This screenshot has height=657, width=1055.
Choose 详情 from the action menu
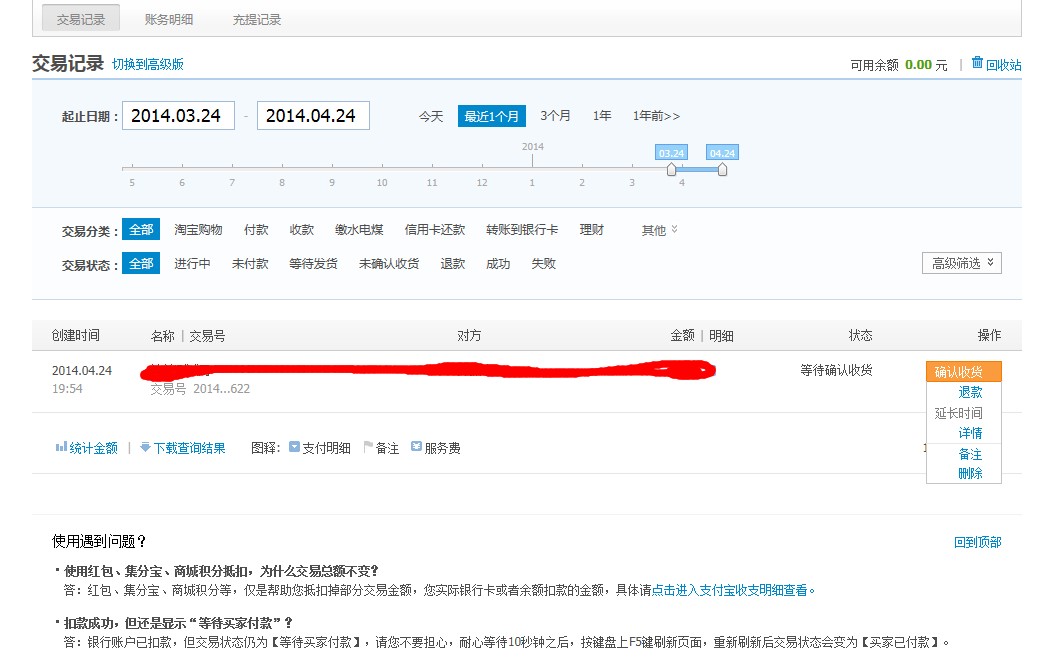tap(970, 433)
